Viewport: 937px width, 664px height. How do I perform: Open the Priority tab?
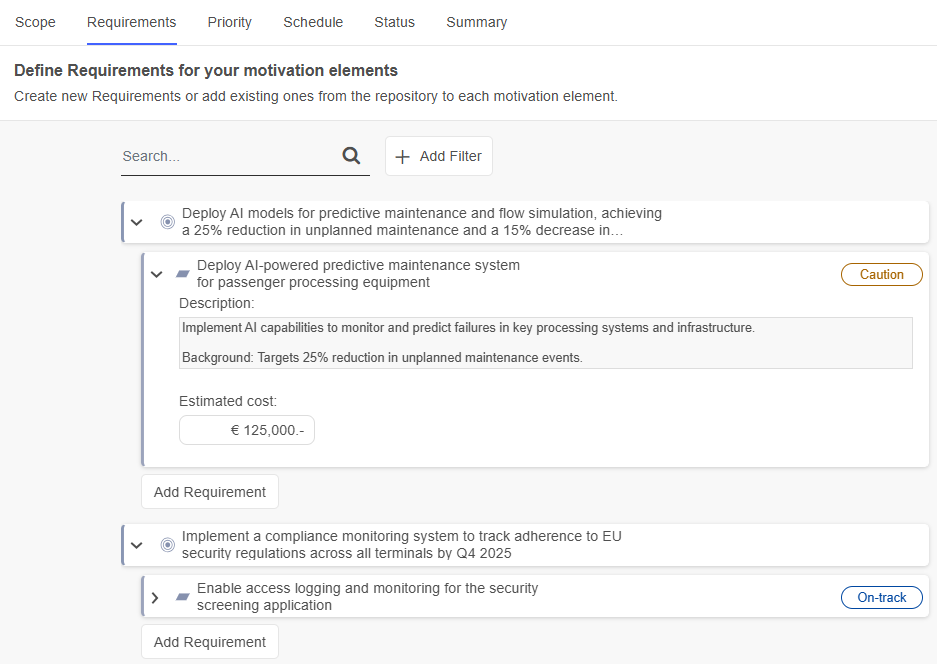click(x=229, y=22)
